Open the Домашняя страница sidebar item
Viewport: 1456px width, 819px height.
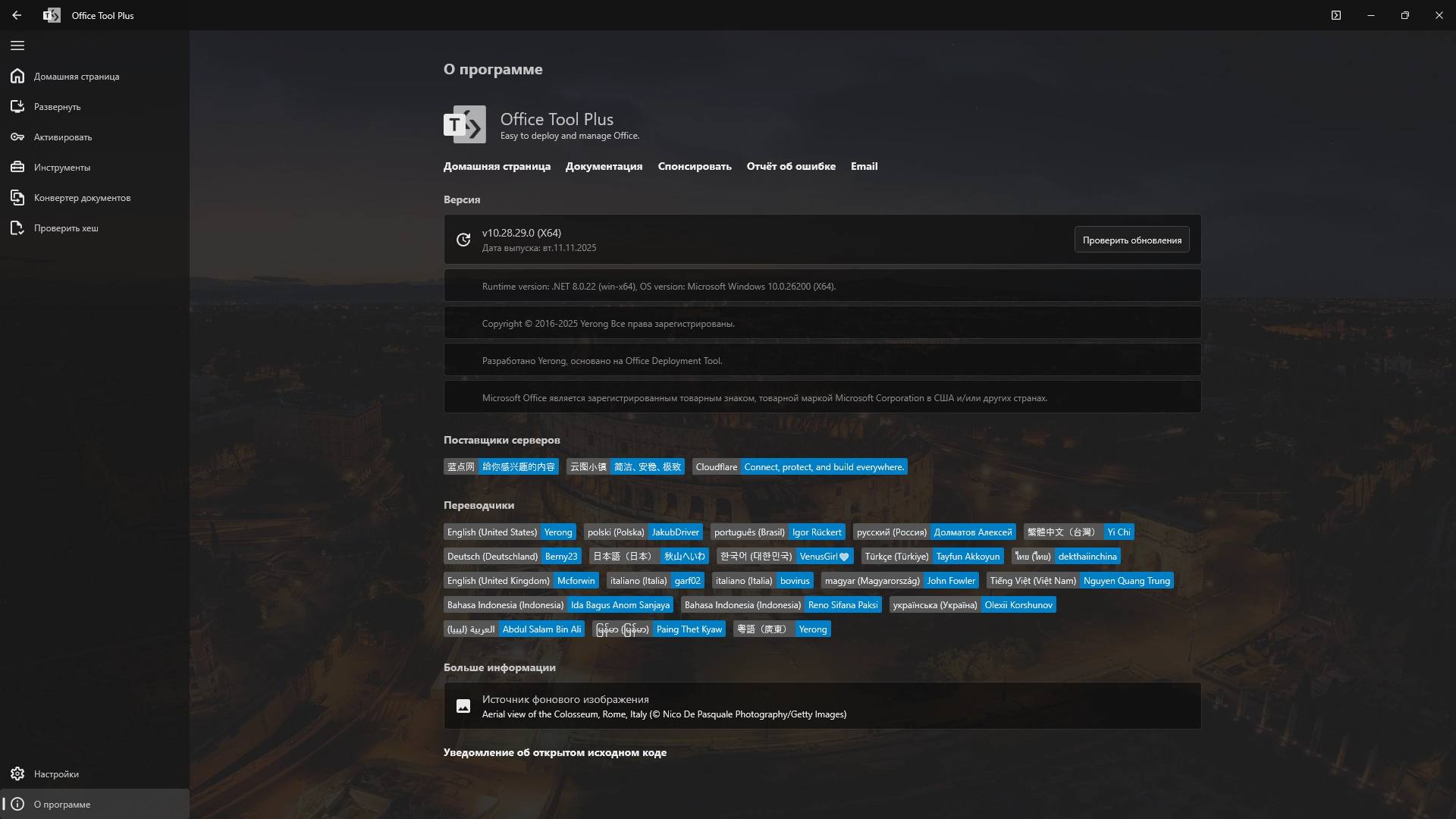tap(76, 77)
